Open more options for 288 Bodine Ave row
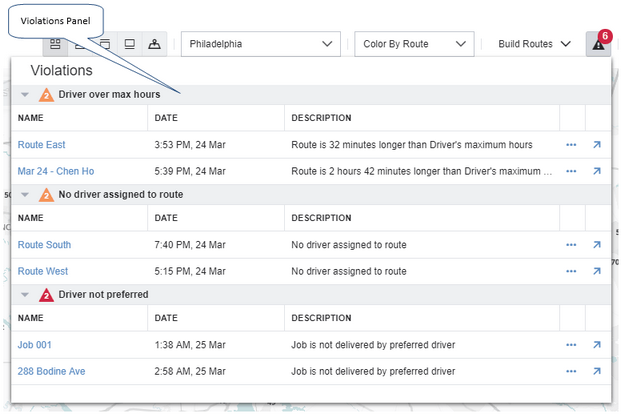621x414 pixels. point(571,372)
